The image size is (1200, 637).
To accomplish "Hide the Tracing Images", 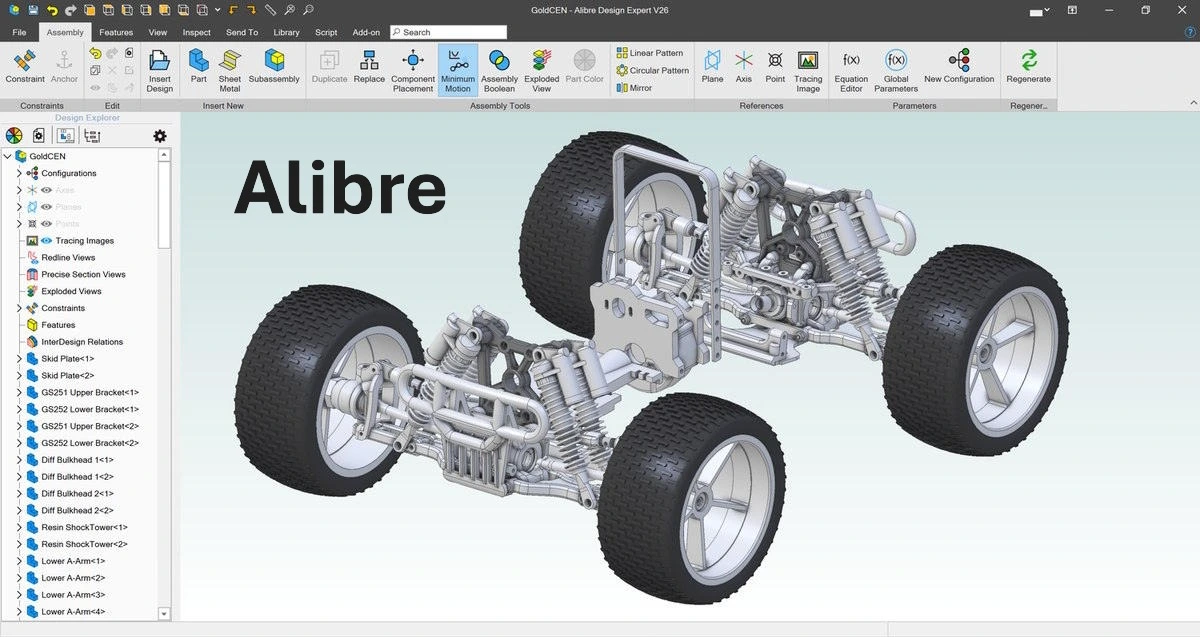I will point(46,241).
